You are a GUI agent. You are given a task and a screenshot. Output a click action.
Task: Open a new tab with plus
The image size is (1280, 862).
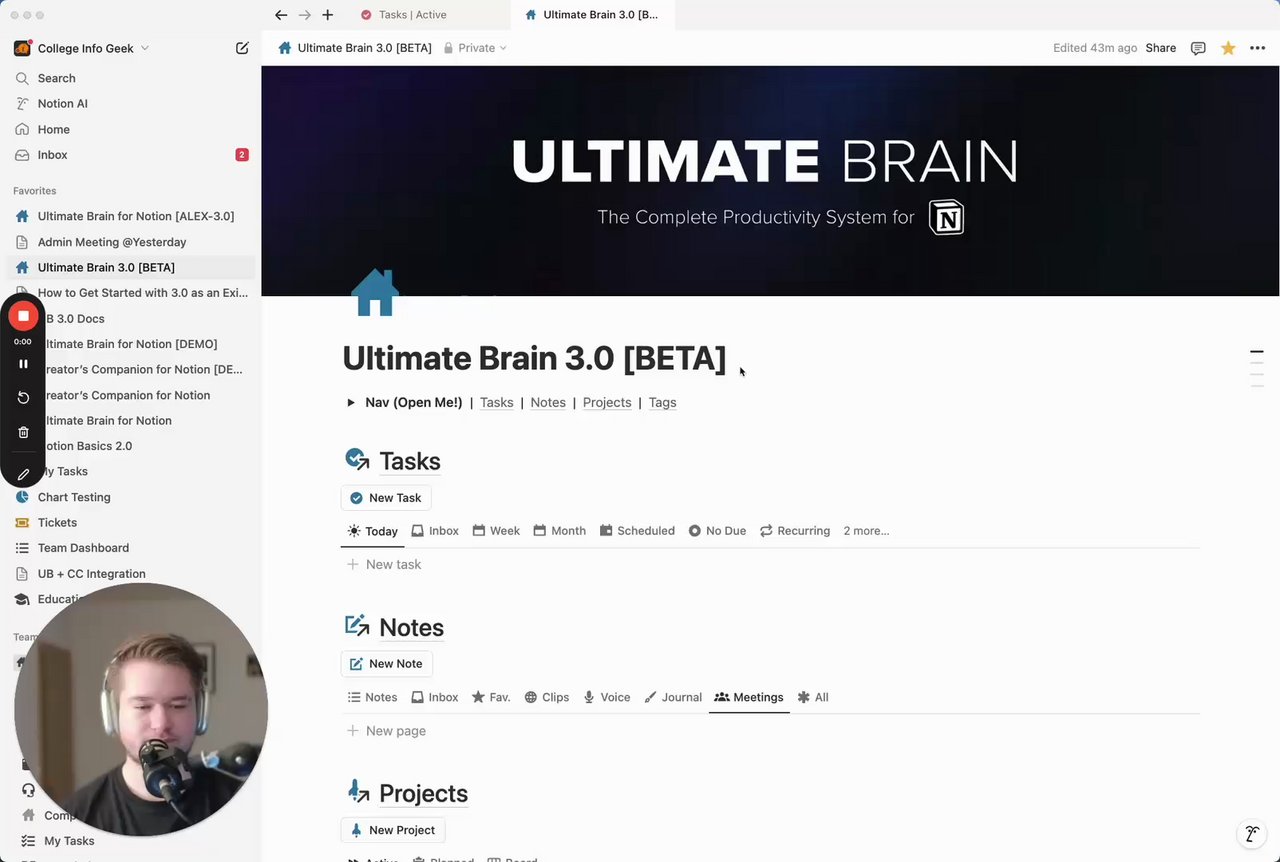[x=327, y=15]
